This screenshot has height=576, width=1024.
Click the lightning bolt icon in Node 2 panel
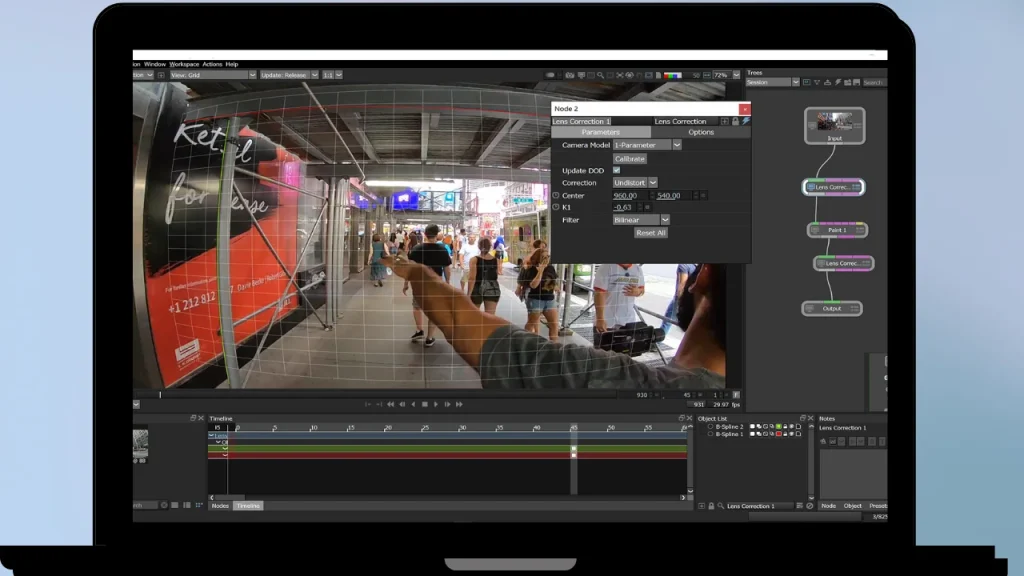(x=745, y=121)
